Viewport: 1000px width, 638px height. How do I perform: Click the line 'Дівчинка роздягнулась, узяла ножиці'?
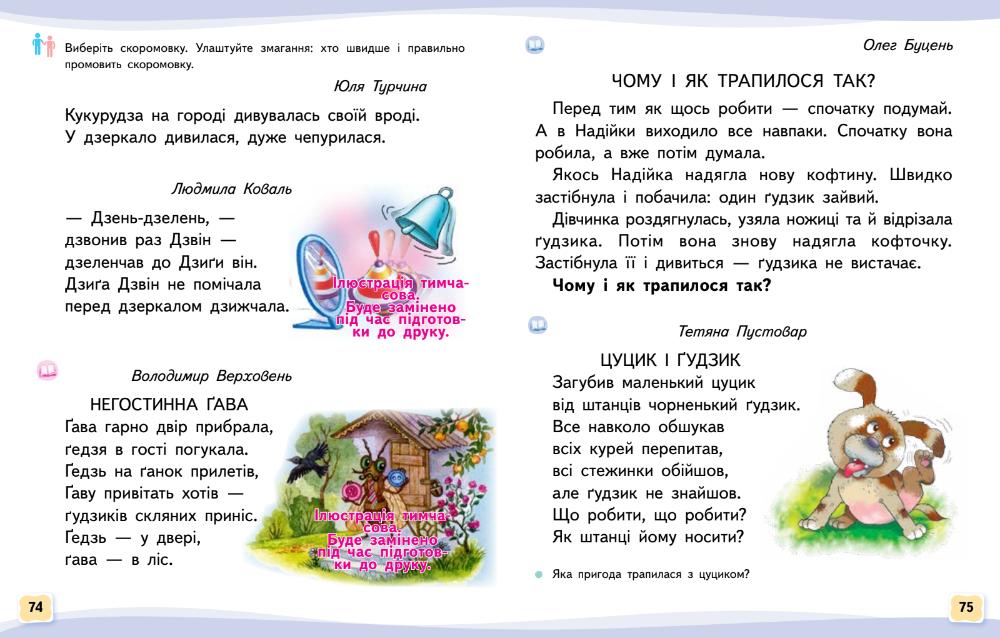coord(752,219)
